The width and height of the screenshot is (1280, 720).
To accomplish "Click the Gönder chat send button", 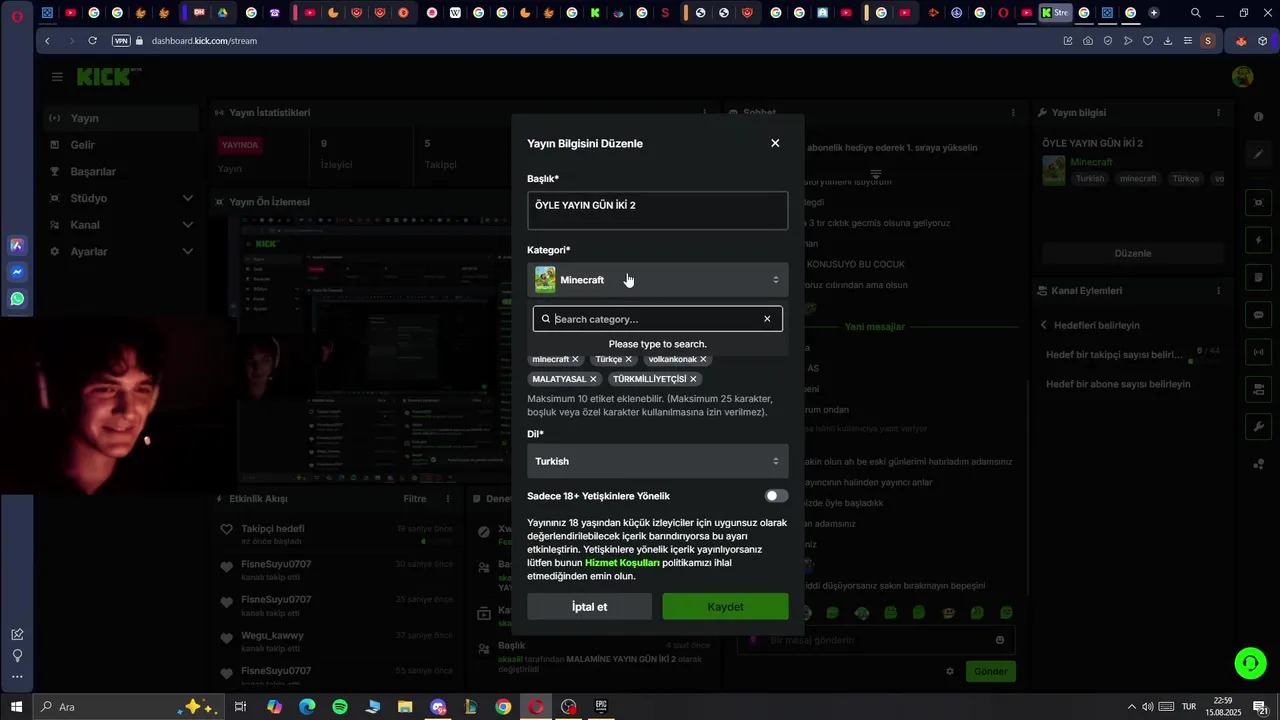I will pos(991,671).
